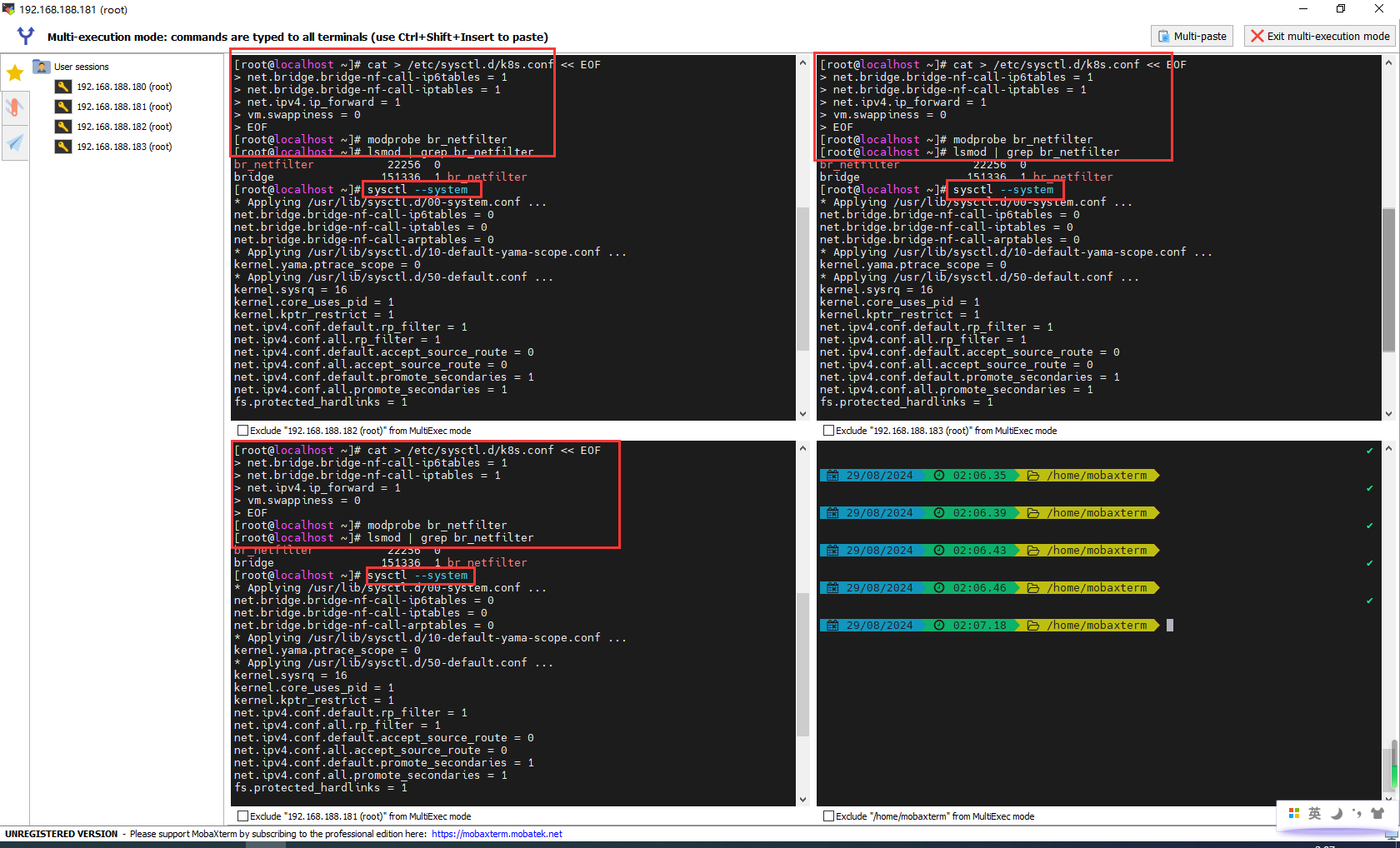Click key icon for 192.168.188.183 session
This screenshot has height=848, width=1400.
coord(63,147)
